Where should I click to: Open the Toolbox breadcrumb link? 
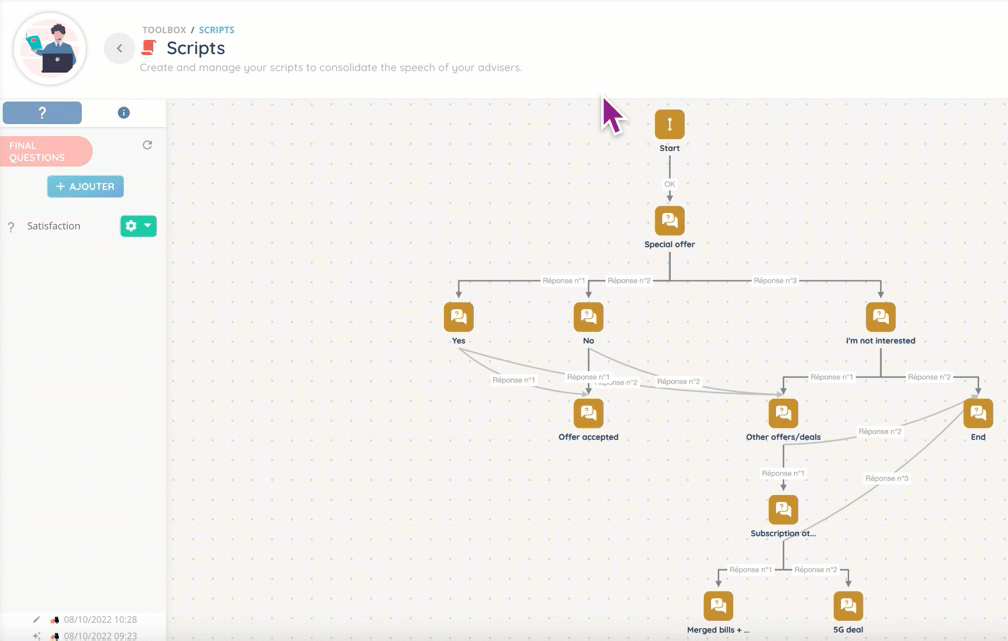[x=164, y=30]
